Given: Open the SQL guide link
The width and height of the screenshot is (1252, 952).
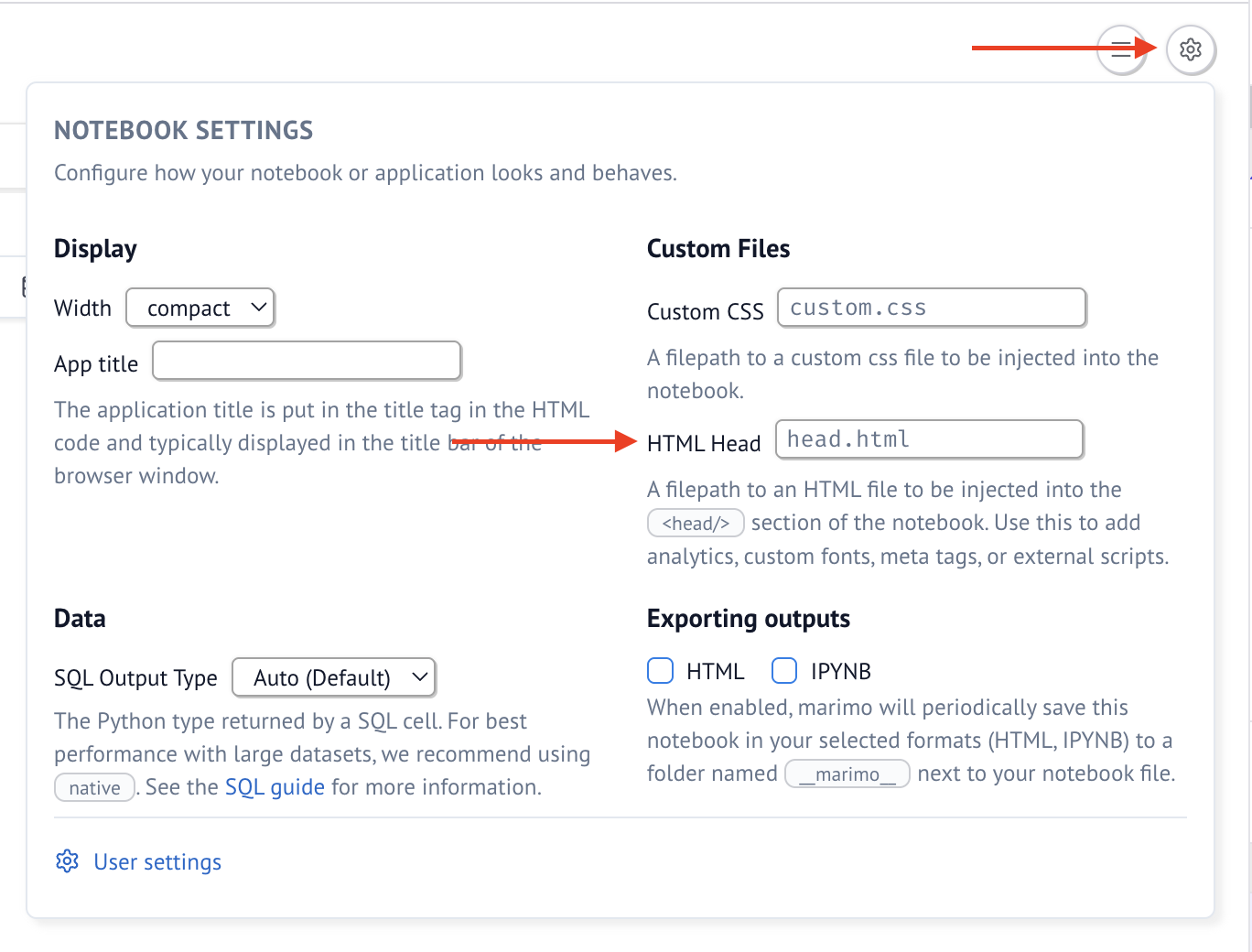Looking at the screenshot, I should [275, 787].
